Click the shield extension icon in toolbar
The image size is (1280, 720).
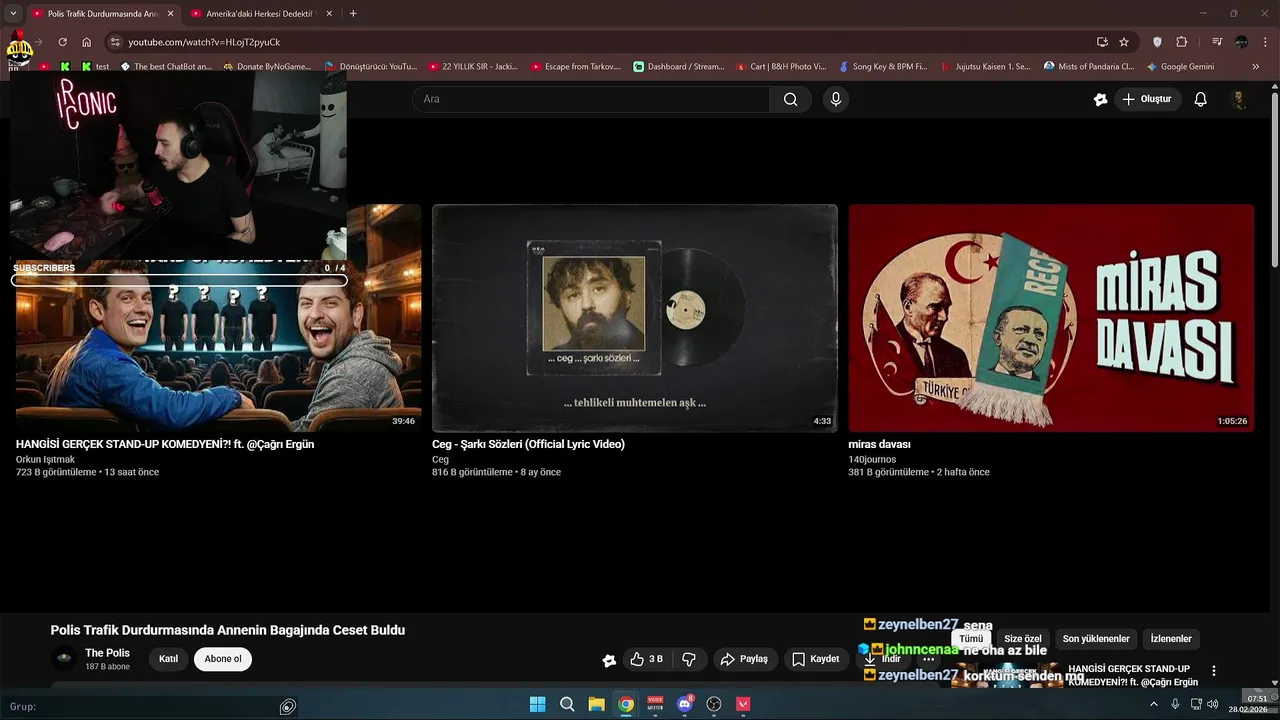(x=1158, y=42)
